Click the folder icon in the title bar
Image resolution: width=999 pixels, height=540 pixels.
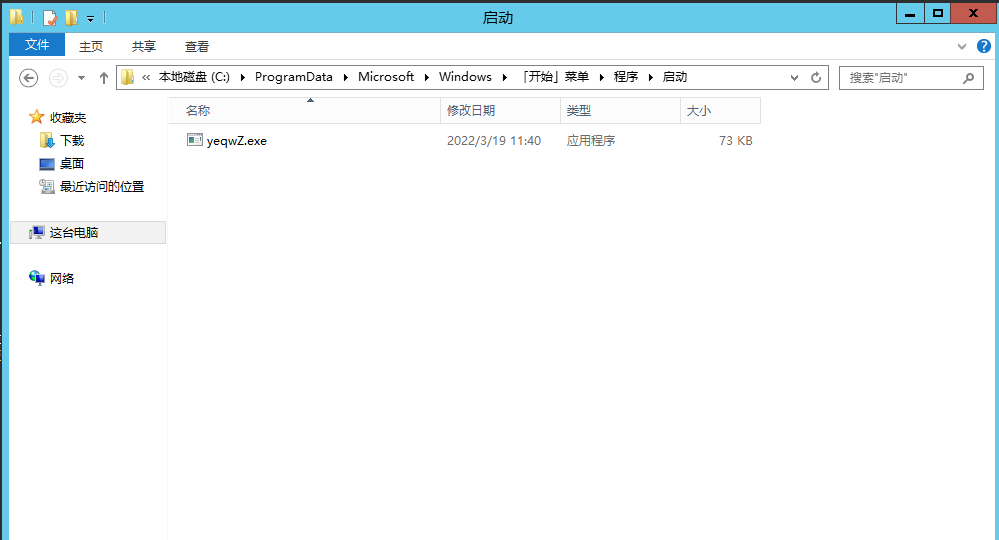17,17
